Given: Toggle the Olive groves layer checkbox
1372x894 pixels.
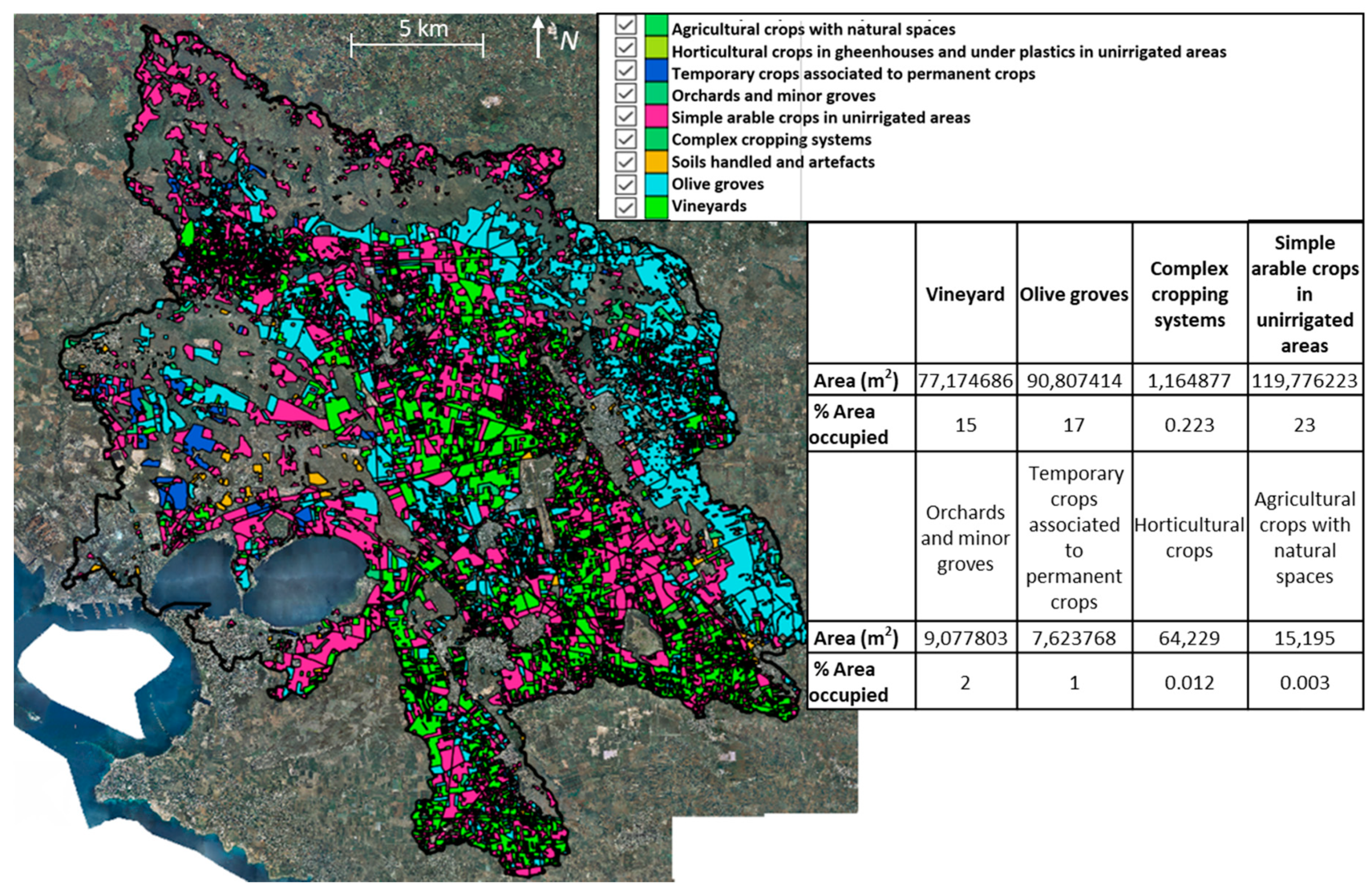Looking at the screenshot, I should click(625, 185).
